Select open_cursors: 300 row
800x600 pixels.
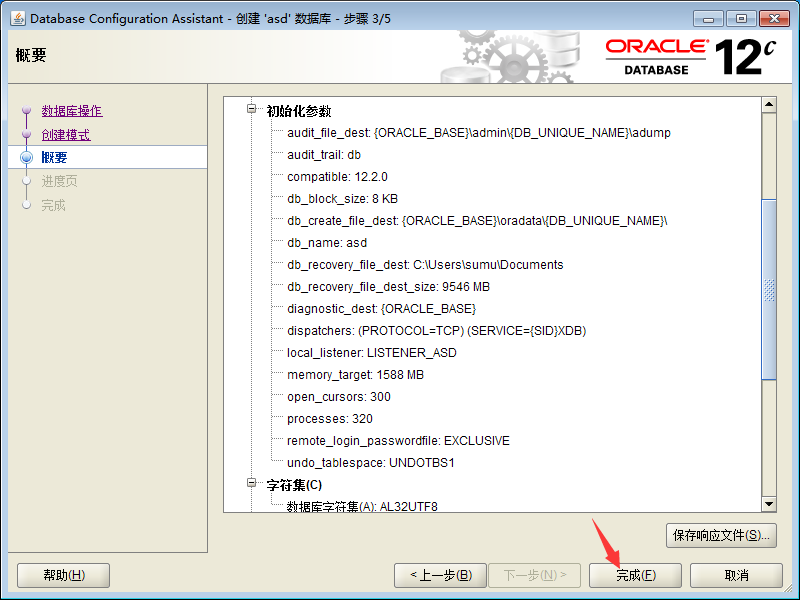pos(339,396)
